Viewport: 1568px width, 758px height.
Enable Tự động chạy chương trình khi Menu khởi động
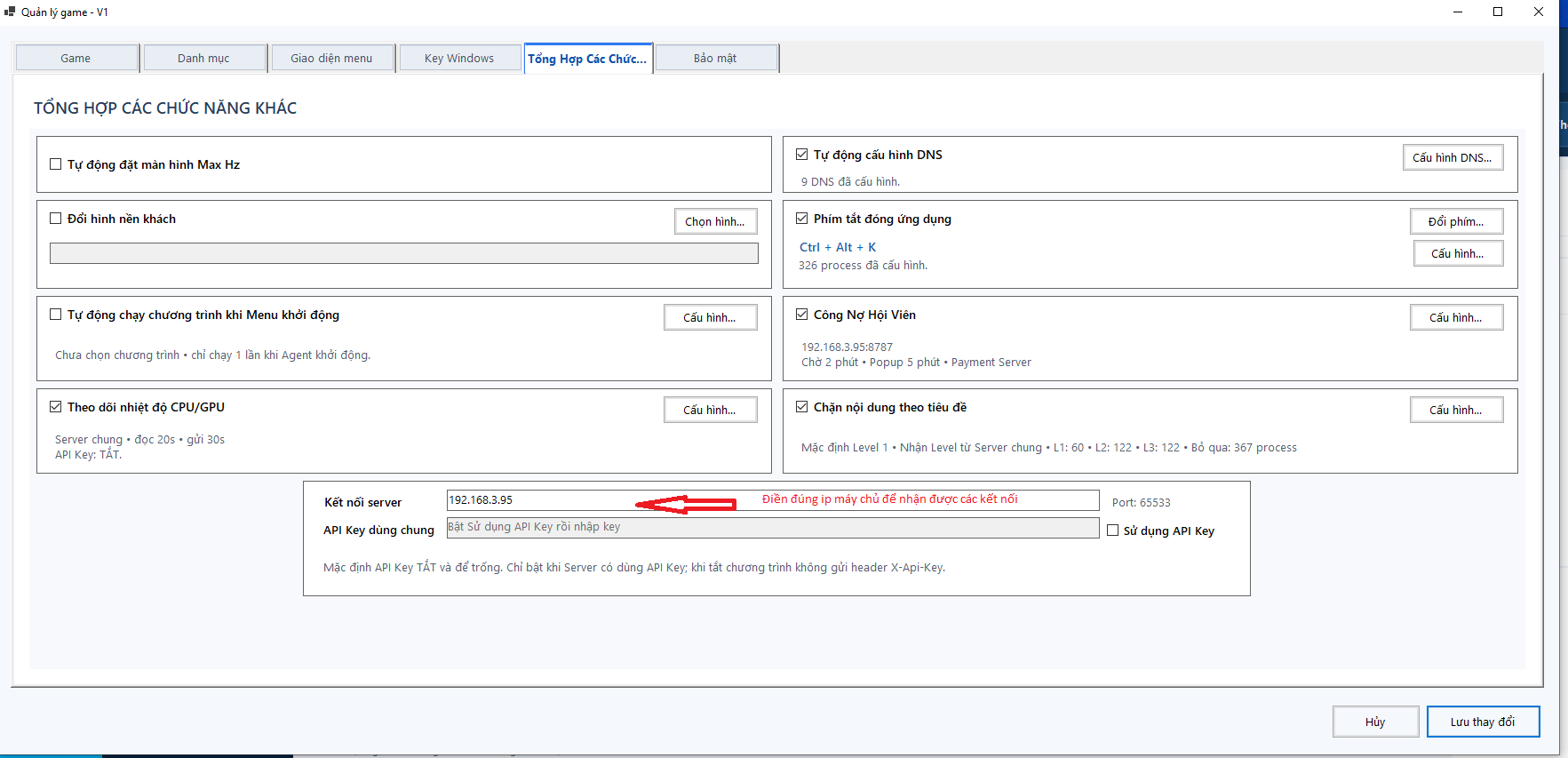(x=56, y=315)
